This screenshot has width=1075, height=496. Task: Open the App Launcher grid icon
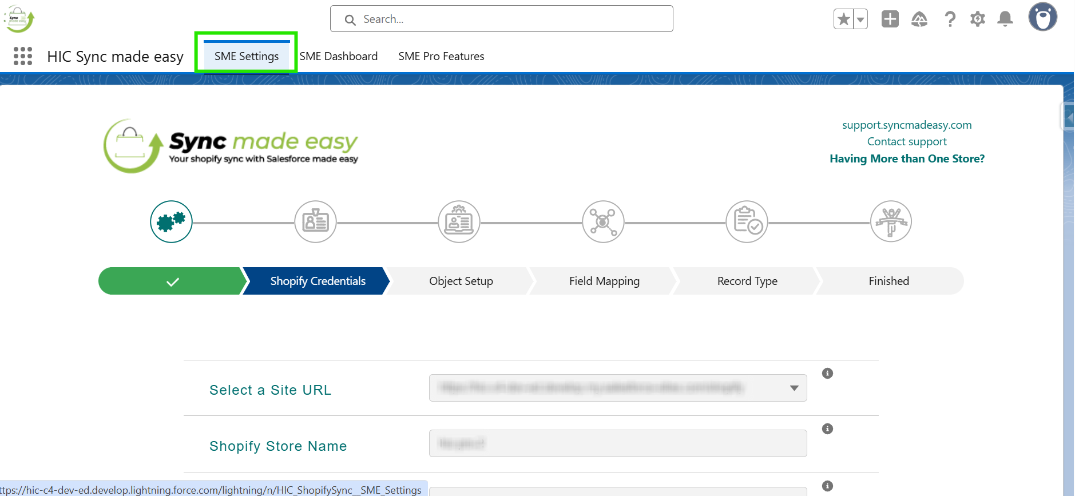(23, 56)
